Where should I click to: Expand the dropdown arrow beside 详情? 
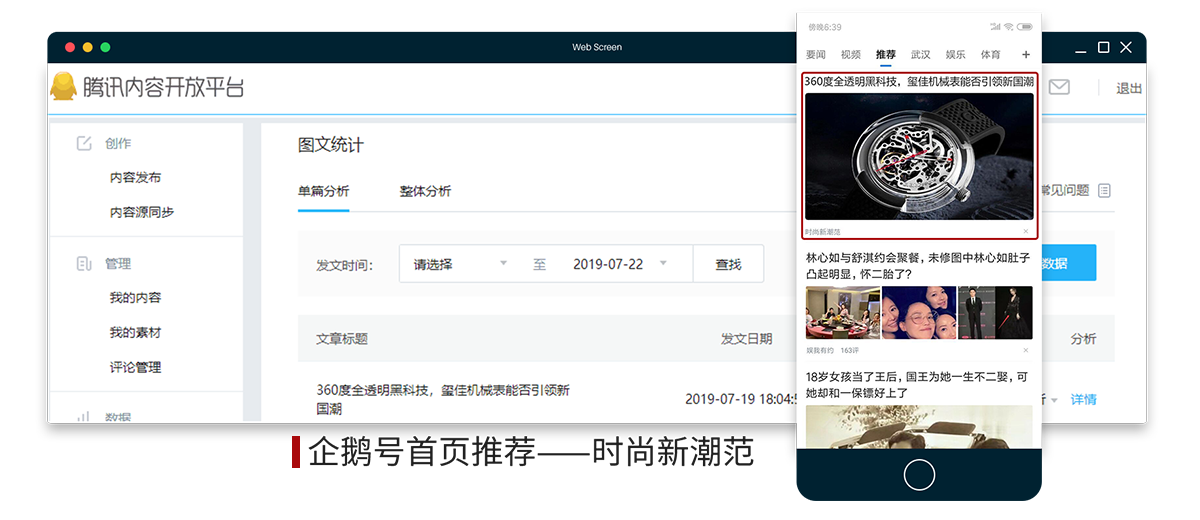click(1054, 400)
